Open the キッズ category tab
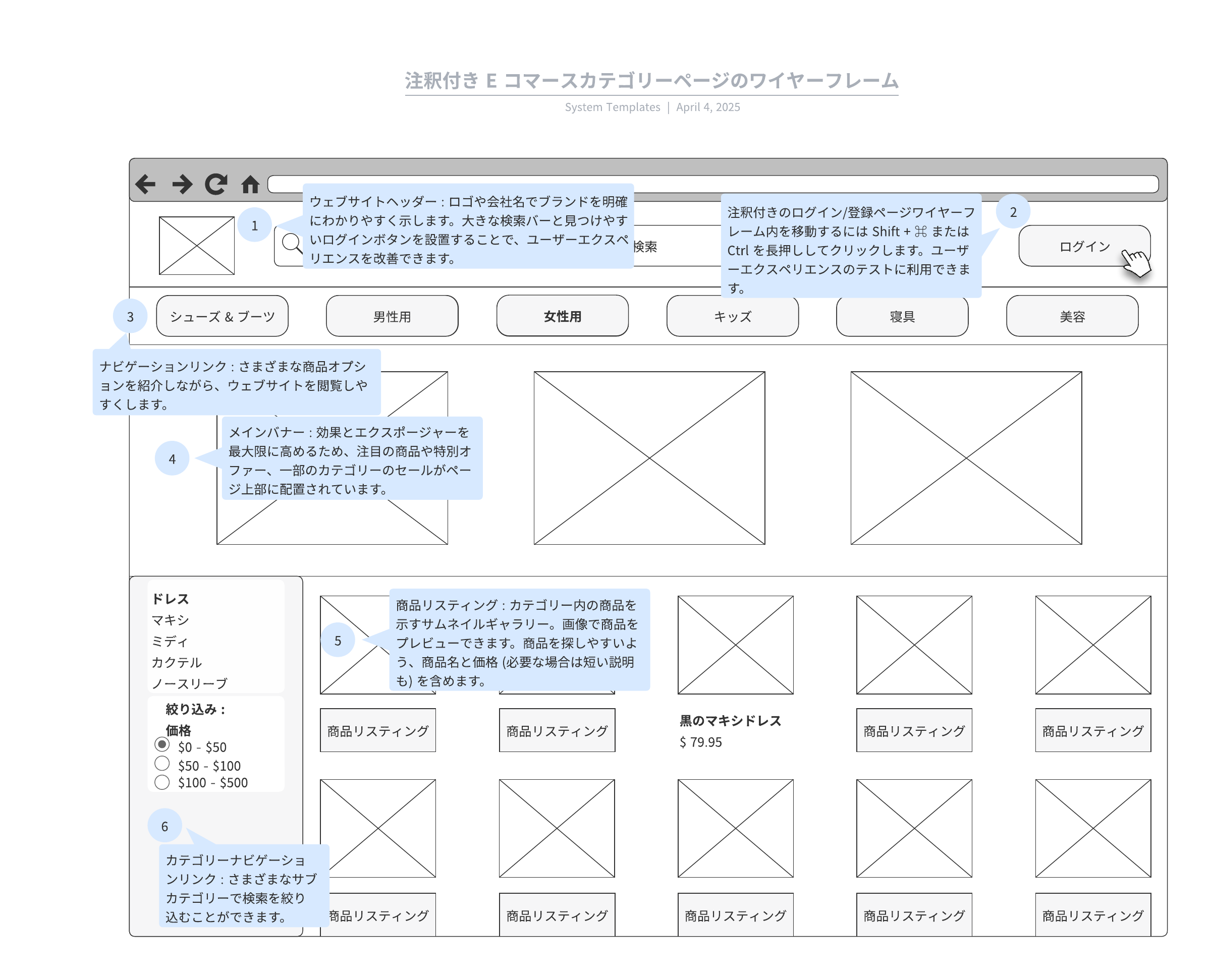1211x980 pixels. point(732,316)
